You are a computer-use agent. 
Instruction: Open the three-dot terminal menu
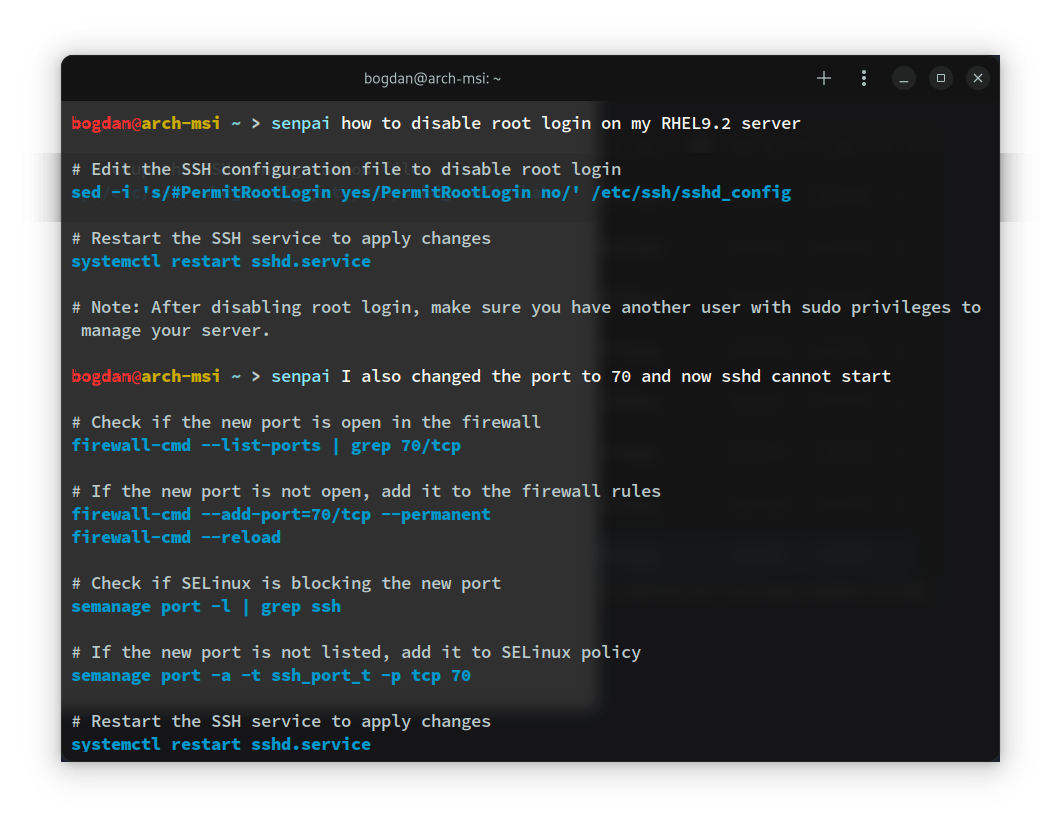tap(863, 78)
